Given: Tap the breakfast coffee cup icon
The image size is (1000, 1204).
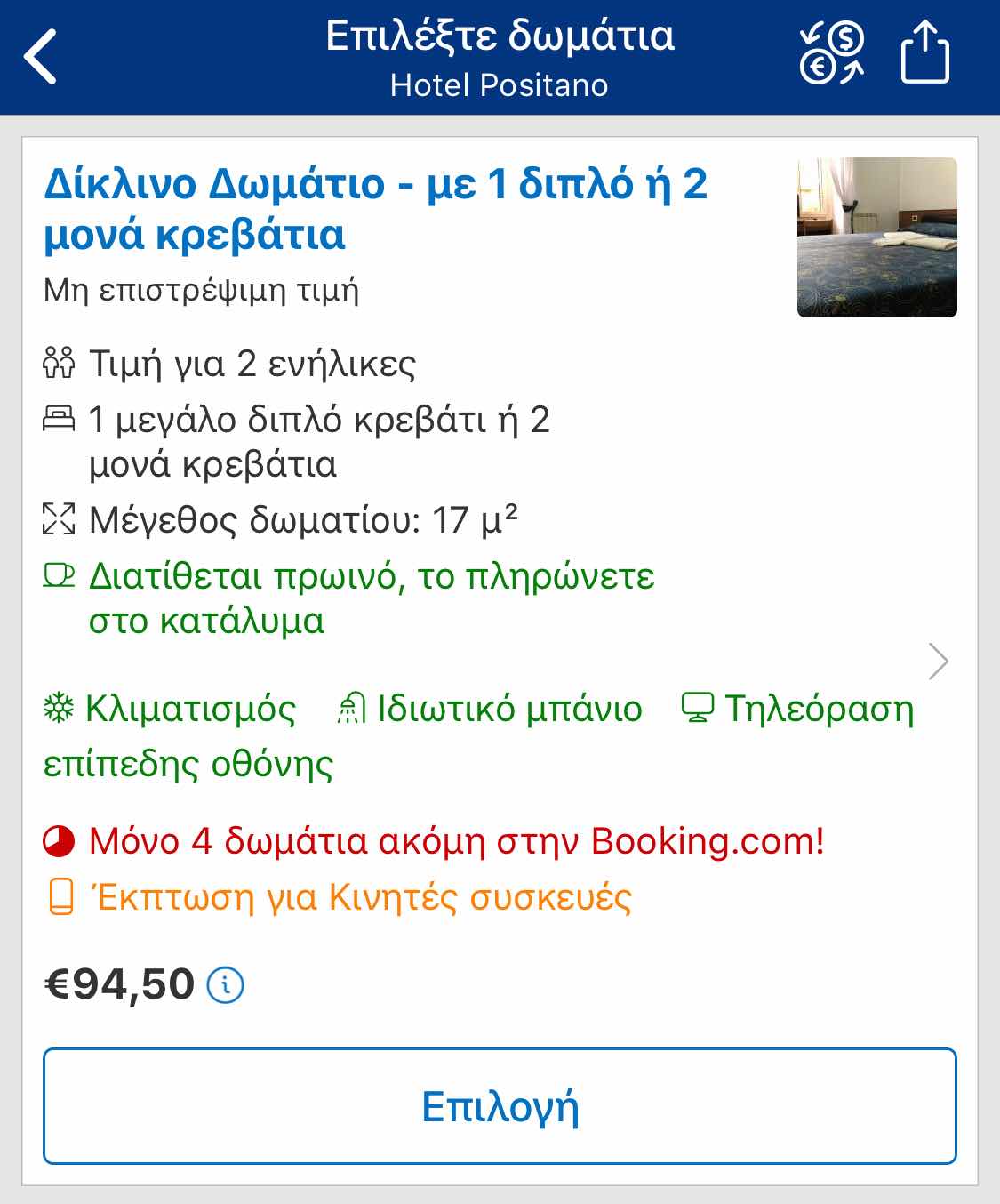Looking at the screenshot, I should point(59,575).
